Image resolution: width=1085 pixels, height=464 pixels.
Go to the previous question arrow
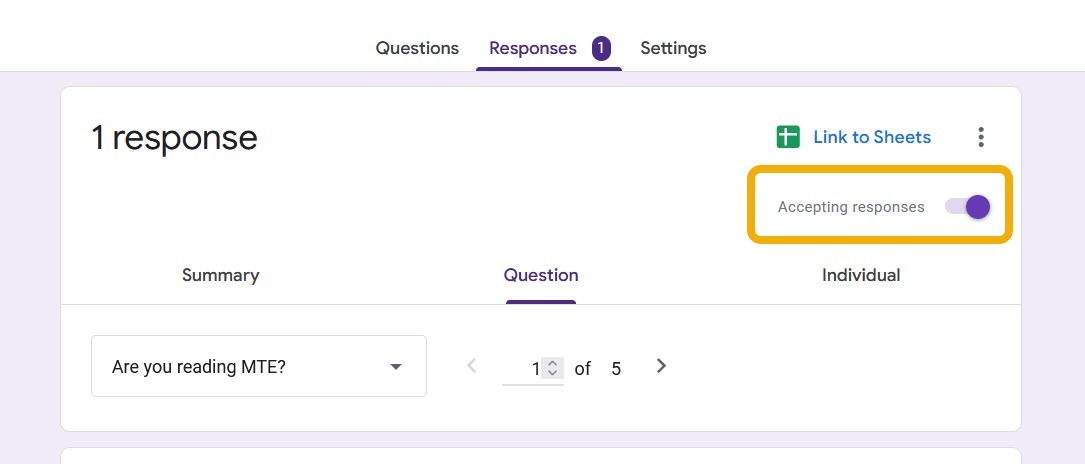coord(473,366)
